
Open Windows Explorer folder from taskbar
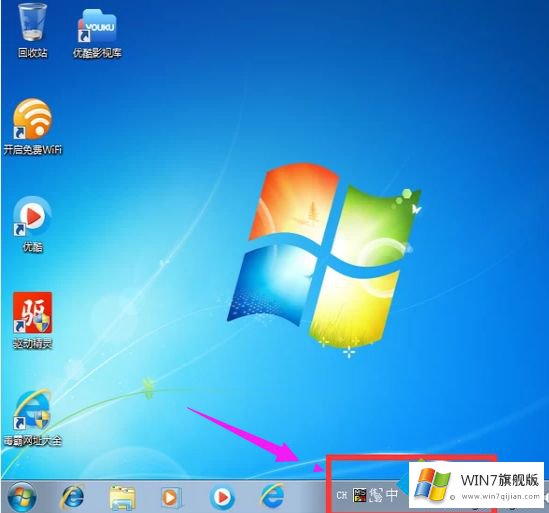tap(122, 497)
